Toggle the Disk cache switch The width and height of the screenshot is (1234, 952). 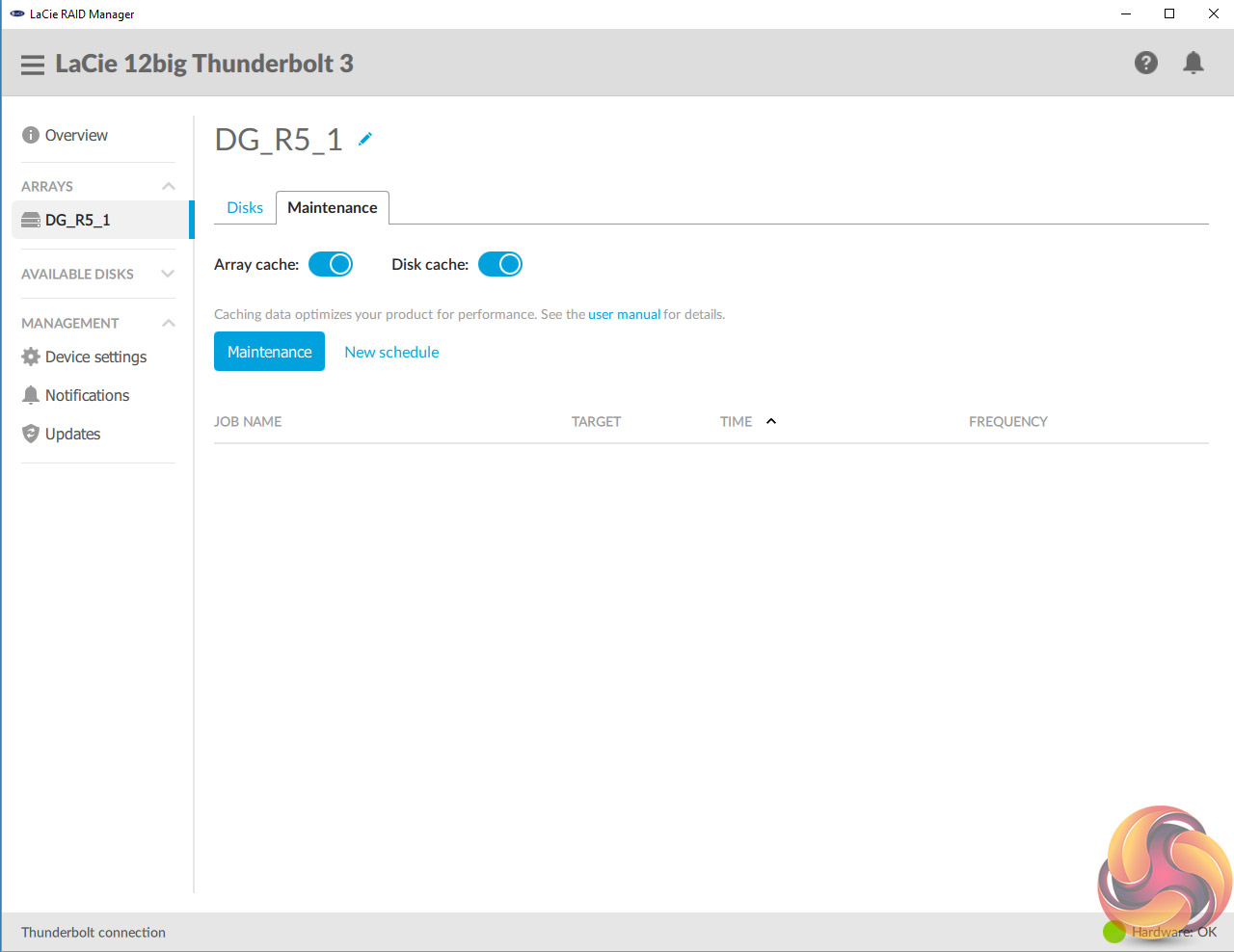500,264
